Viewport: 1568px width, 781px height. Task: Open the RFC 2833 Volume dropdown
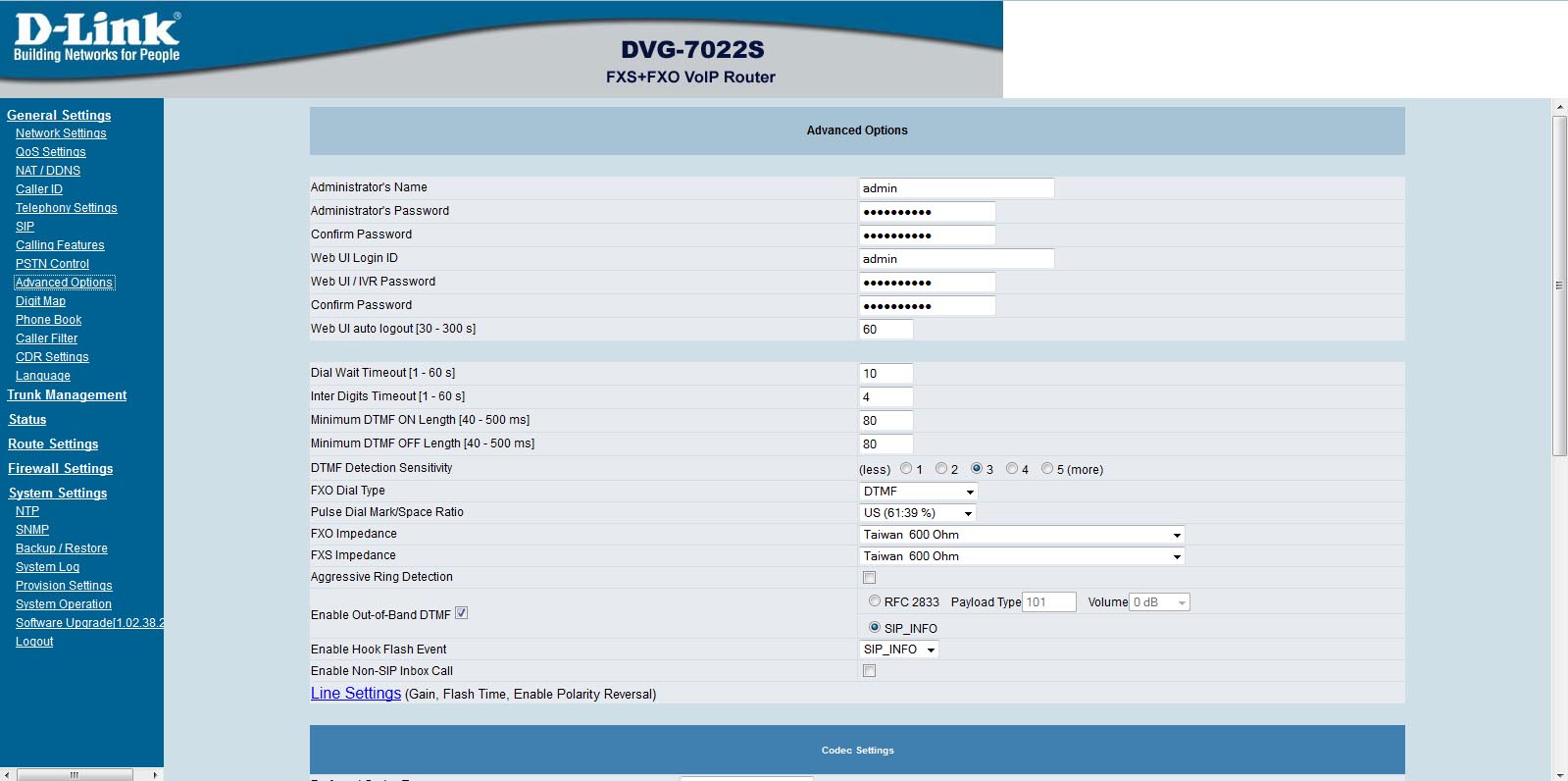(1160, 602)
